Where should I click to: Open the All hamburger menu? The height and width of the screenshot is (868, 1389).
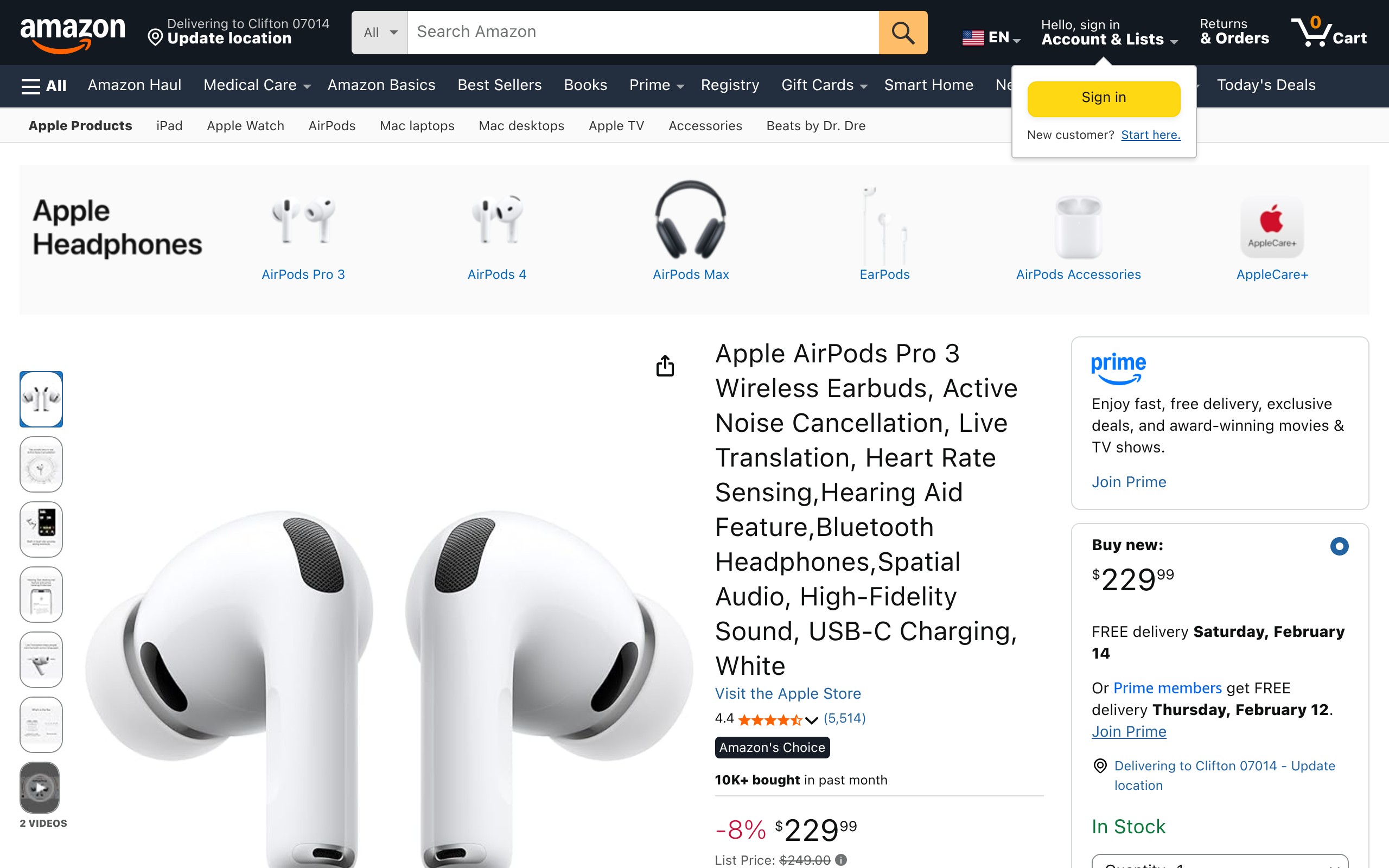(x=43, y=86)
